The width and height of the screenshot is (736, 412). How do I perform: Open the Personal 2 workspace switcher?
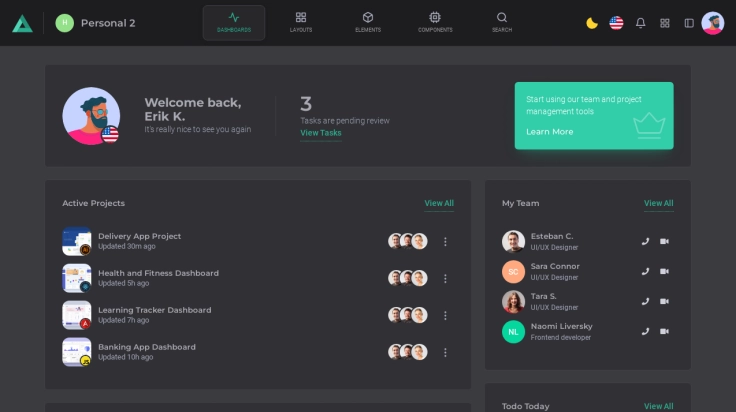(x=96, y=23)
